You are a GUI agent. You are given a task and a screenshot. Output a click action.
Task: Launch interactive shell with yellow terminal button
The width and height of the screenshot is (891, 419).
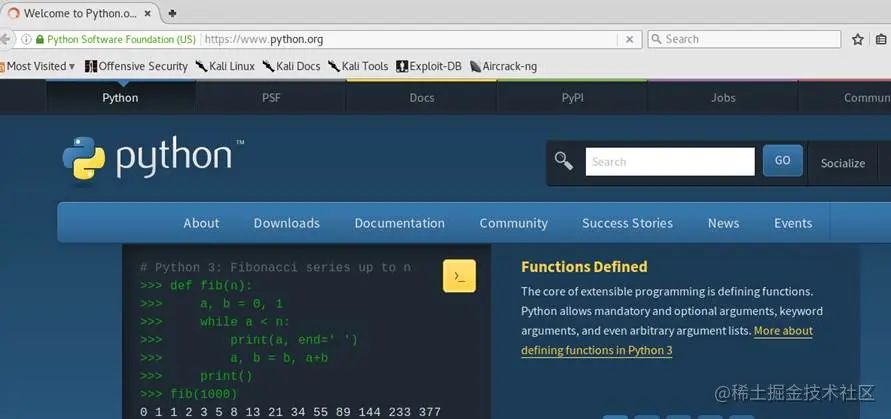pos(459,276)
